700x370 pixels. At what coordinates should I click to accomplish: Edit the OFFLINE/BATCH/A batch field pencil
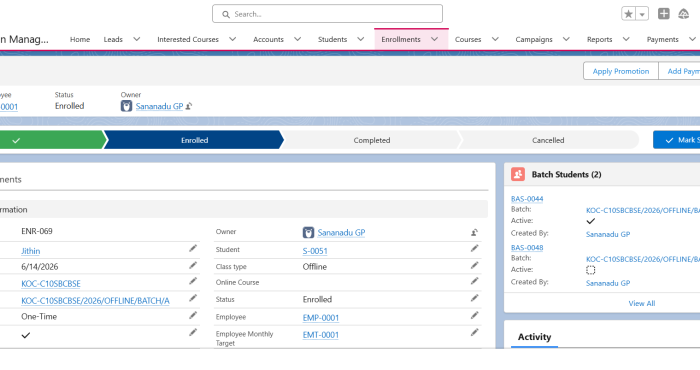pyautogui.click(x=193, y=298)
